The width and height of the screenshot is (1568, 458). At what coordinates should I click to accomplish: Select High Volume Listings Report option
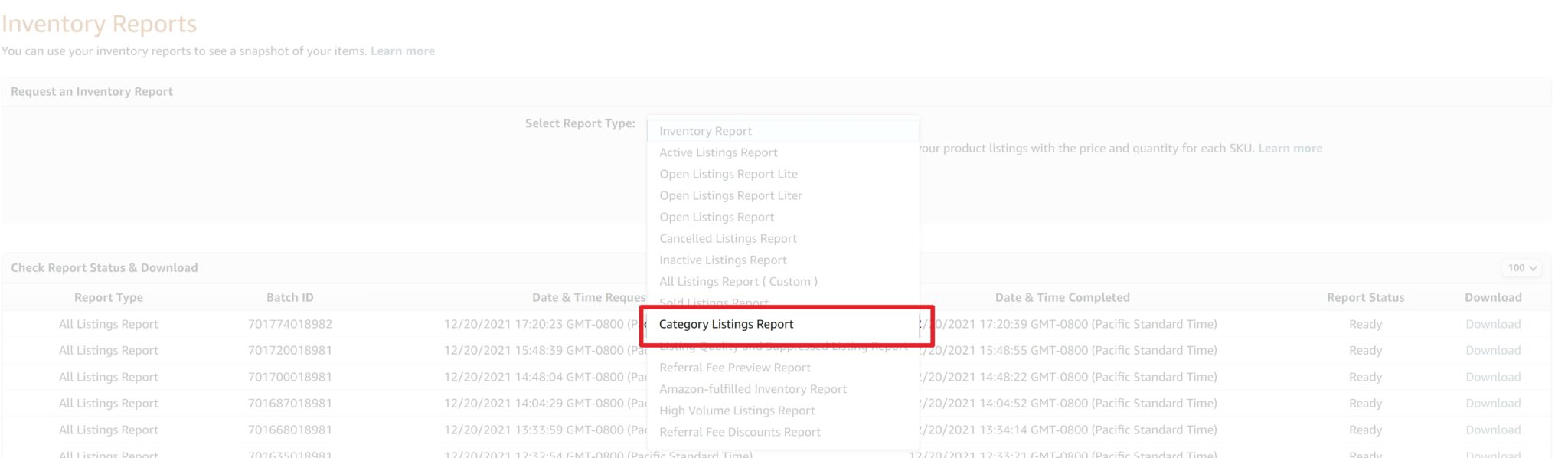[737, 411]
